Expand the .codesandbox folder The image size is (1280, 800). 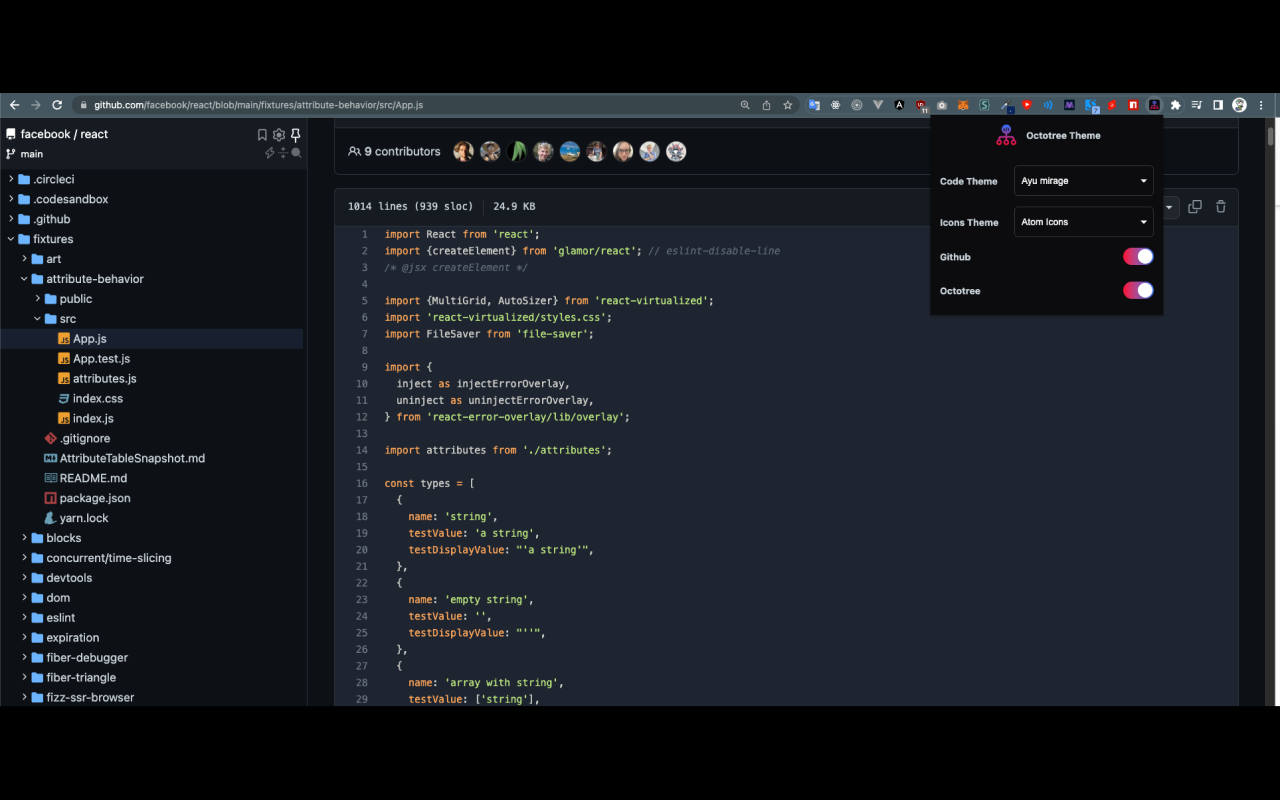11,199
